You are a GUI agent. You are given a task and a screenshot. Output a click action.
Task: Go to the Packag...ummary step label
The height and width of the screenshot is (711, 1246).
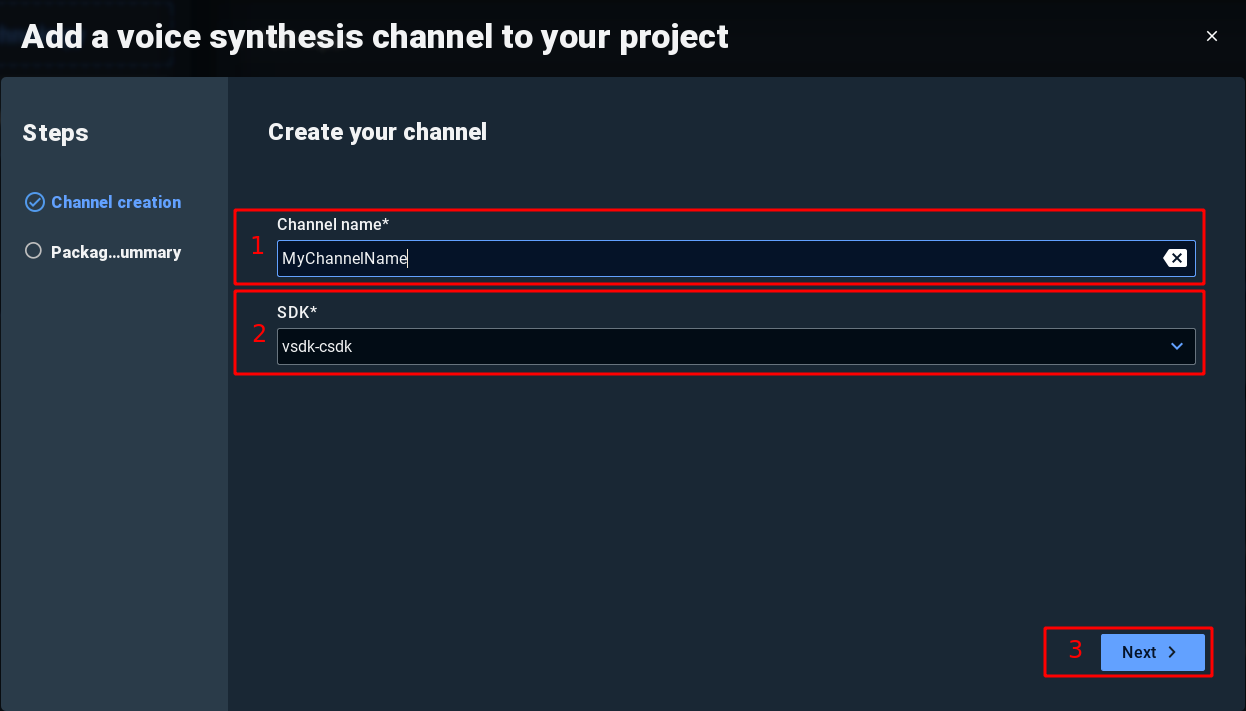(x=116, y=252)
